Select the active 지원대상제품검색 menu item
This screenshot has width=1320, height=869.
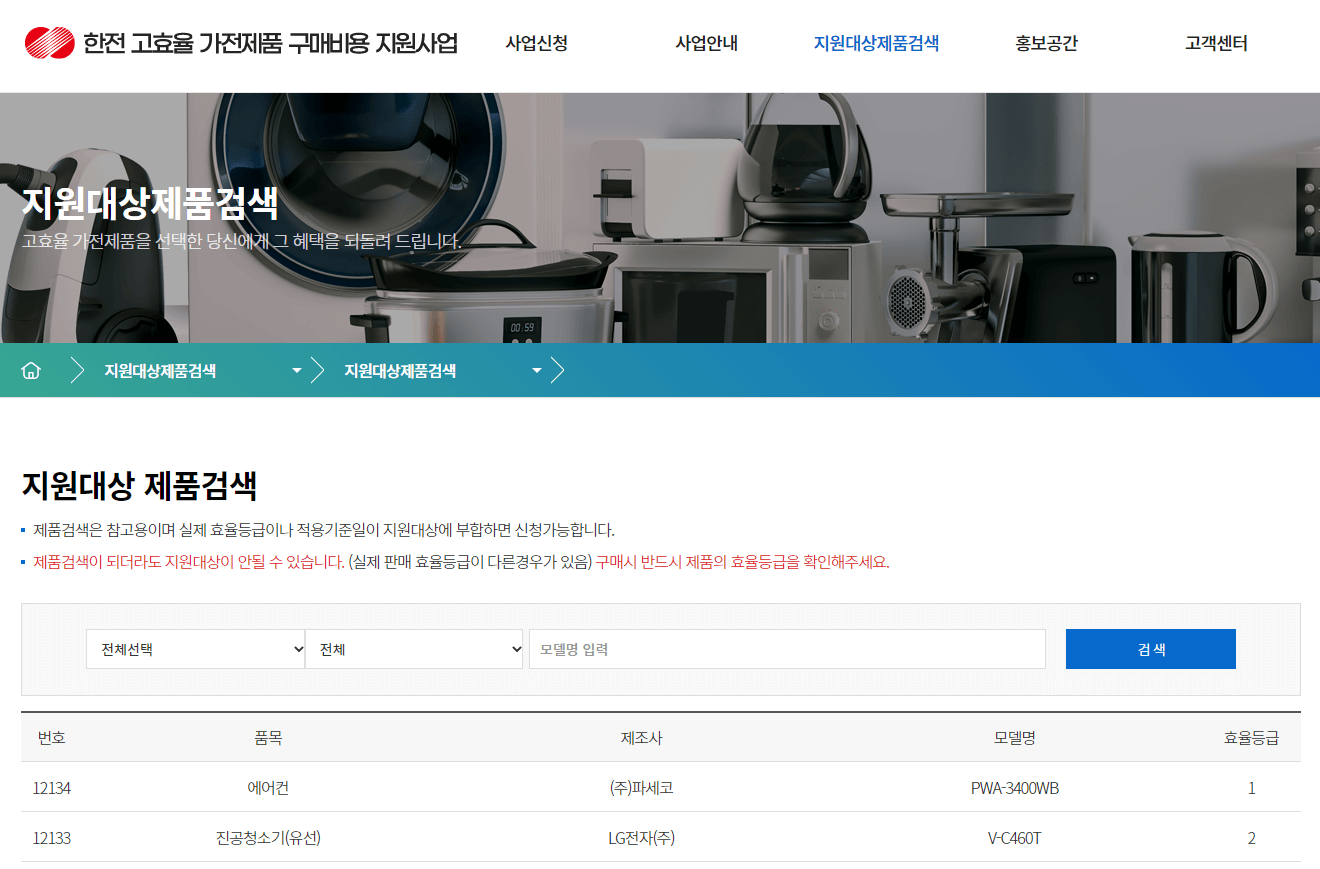coord(877,43)
